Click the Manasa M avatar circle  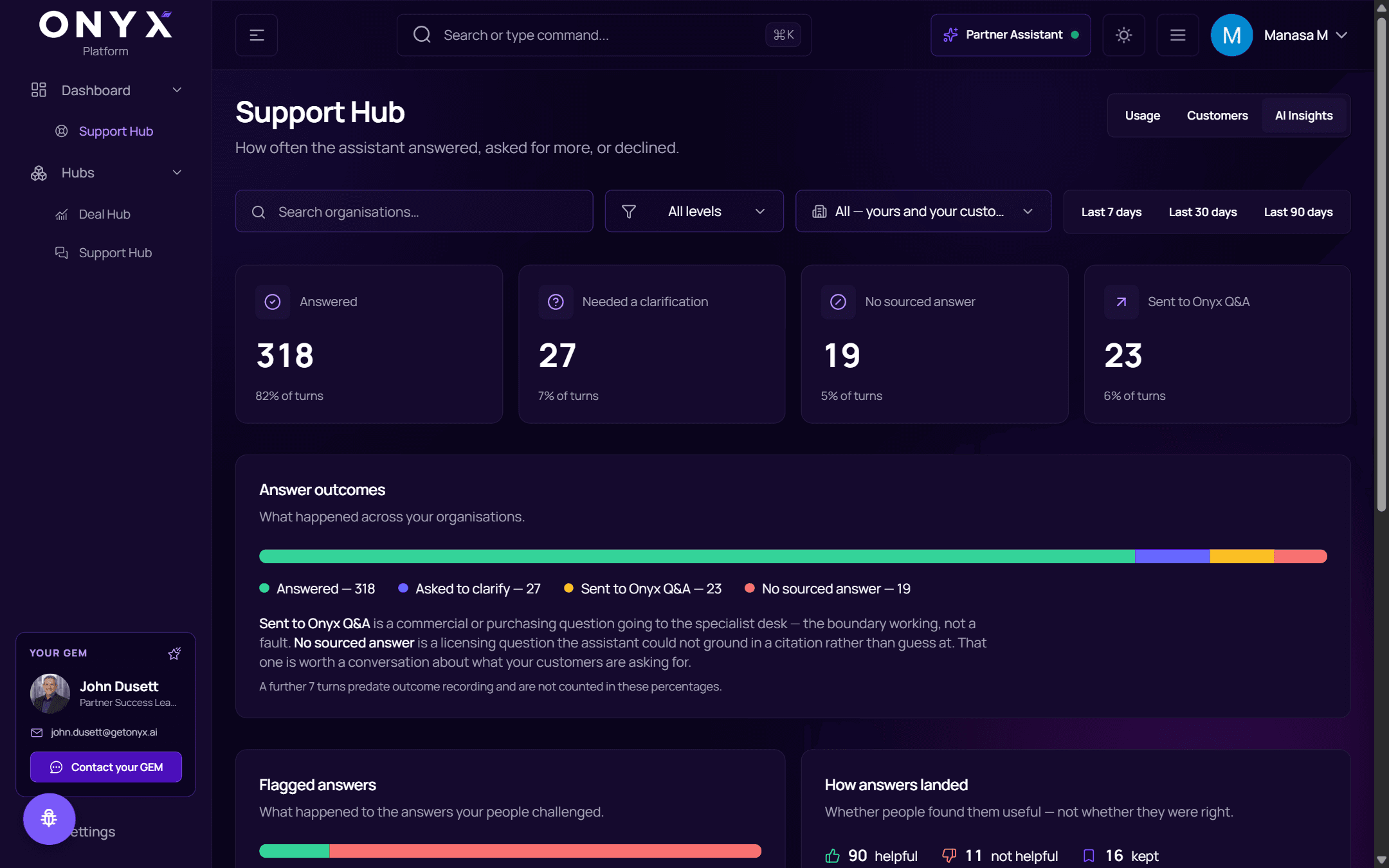1231,35
